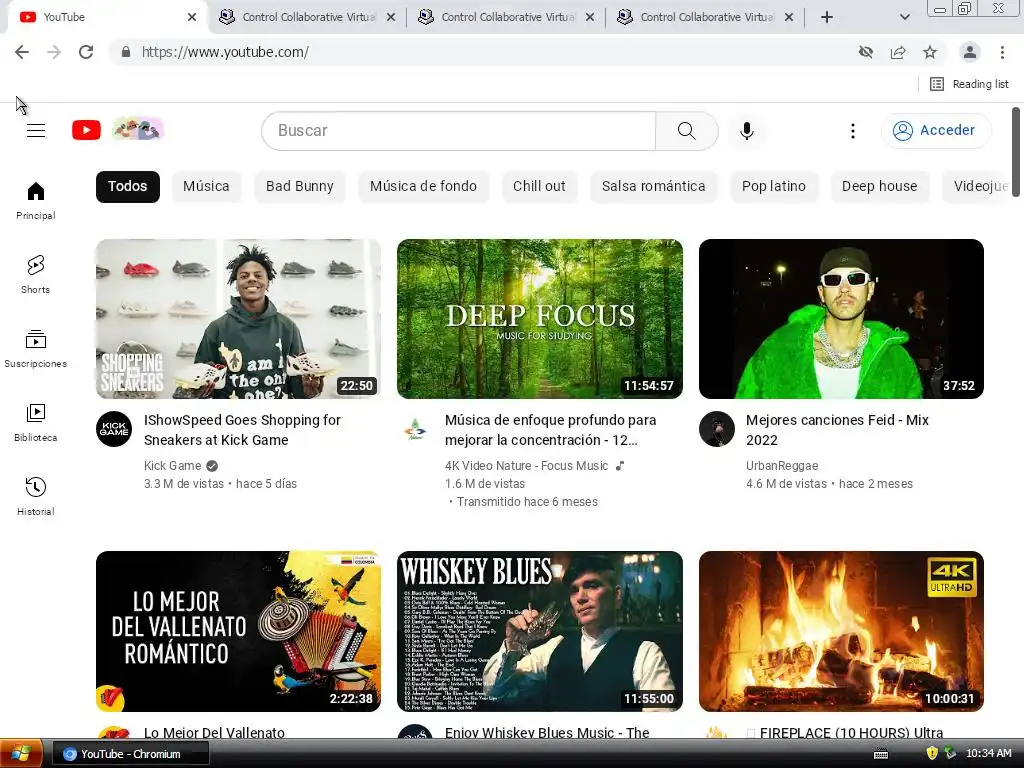Select the Chill out chip
1024x768 pixels.
click(x=539, y=187)
